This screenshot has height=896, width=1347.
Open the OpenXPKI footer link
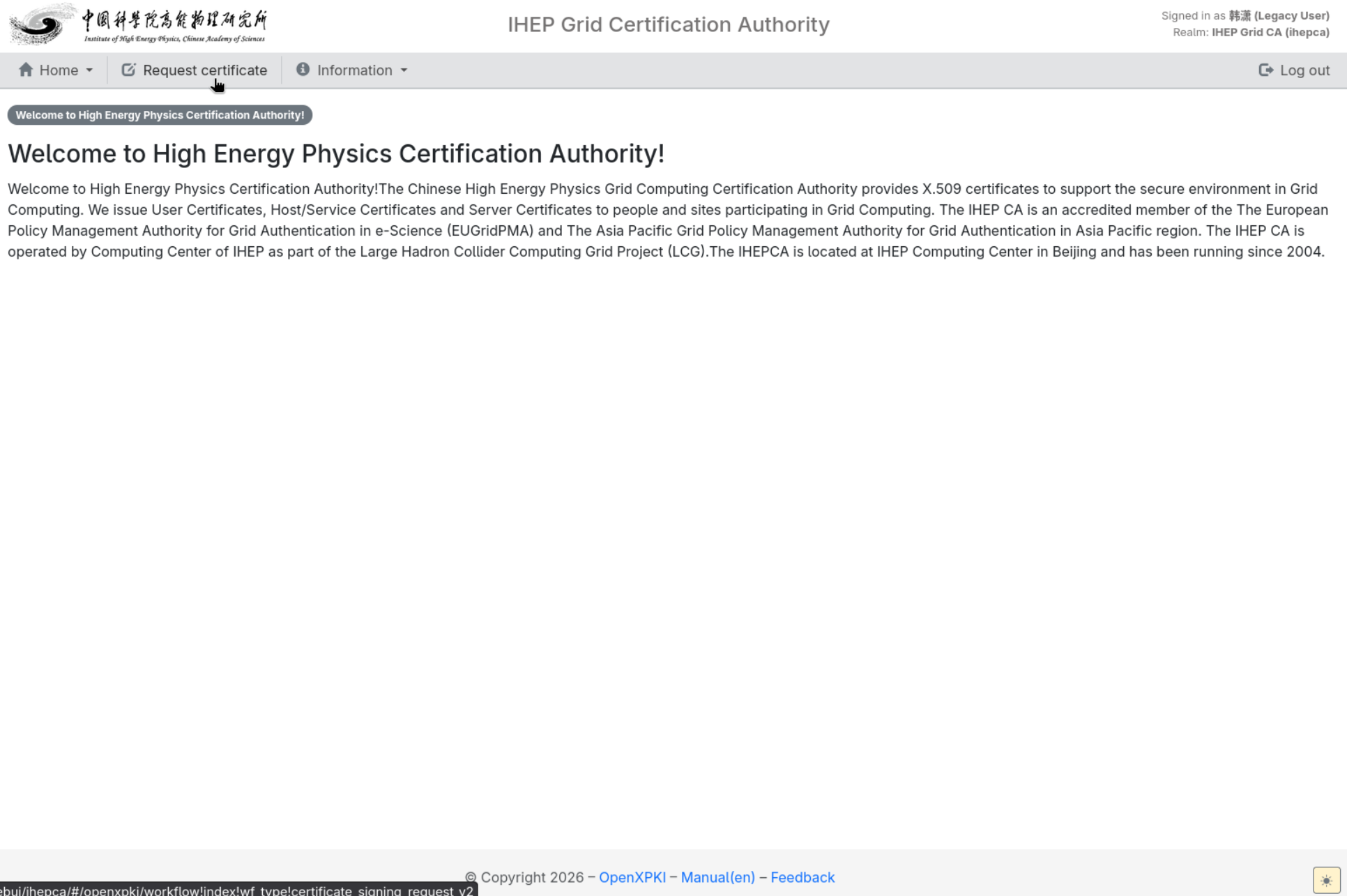tap(632, 877)
